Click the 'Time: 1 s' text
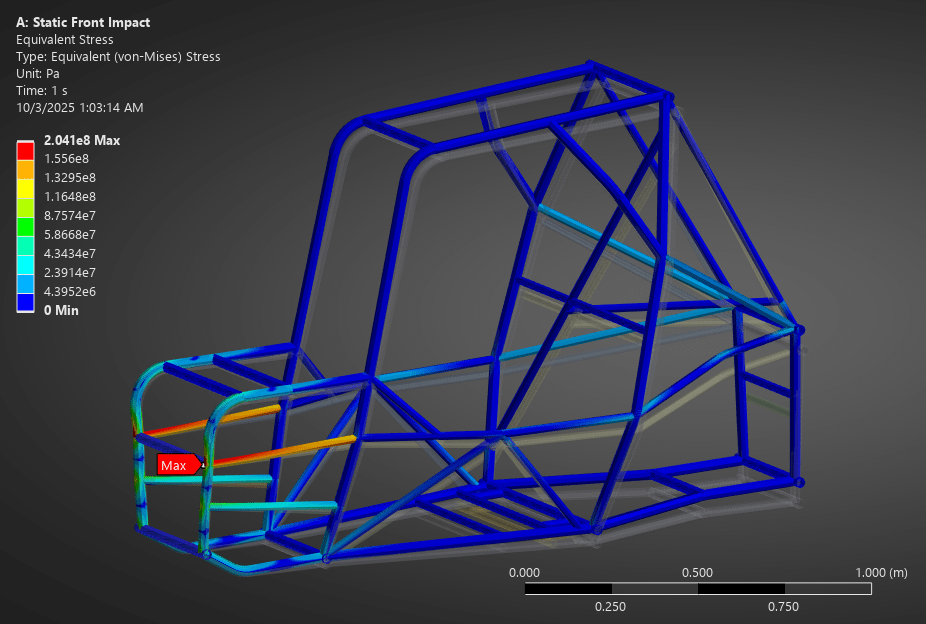Viewport: 926px width, 624px height. [42, 90]
